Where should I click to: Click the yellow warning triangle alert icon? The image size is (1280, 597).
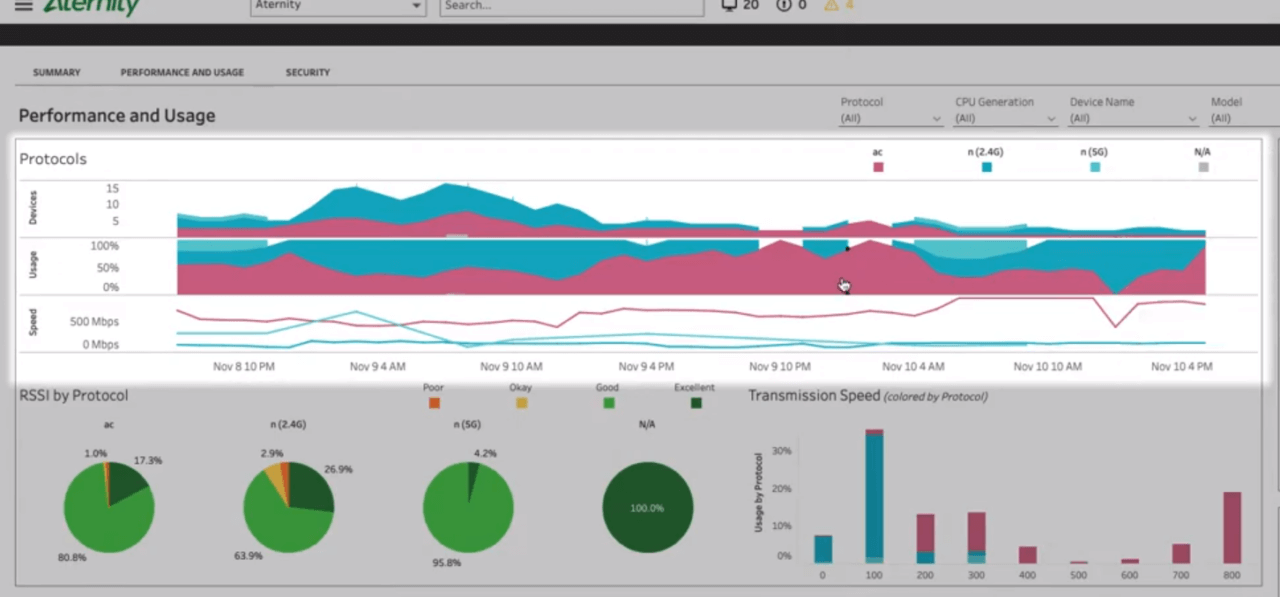pyautogui.click(x=833, y=6)
